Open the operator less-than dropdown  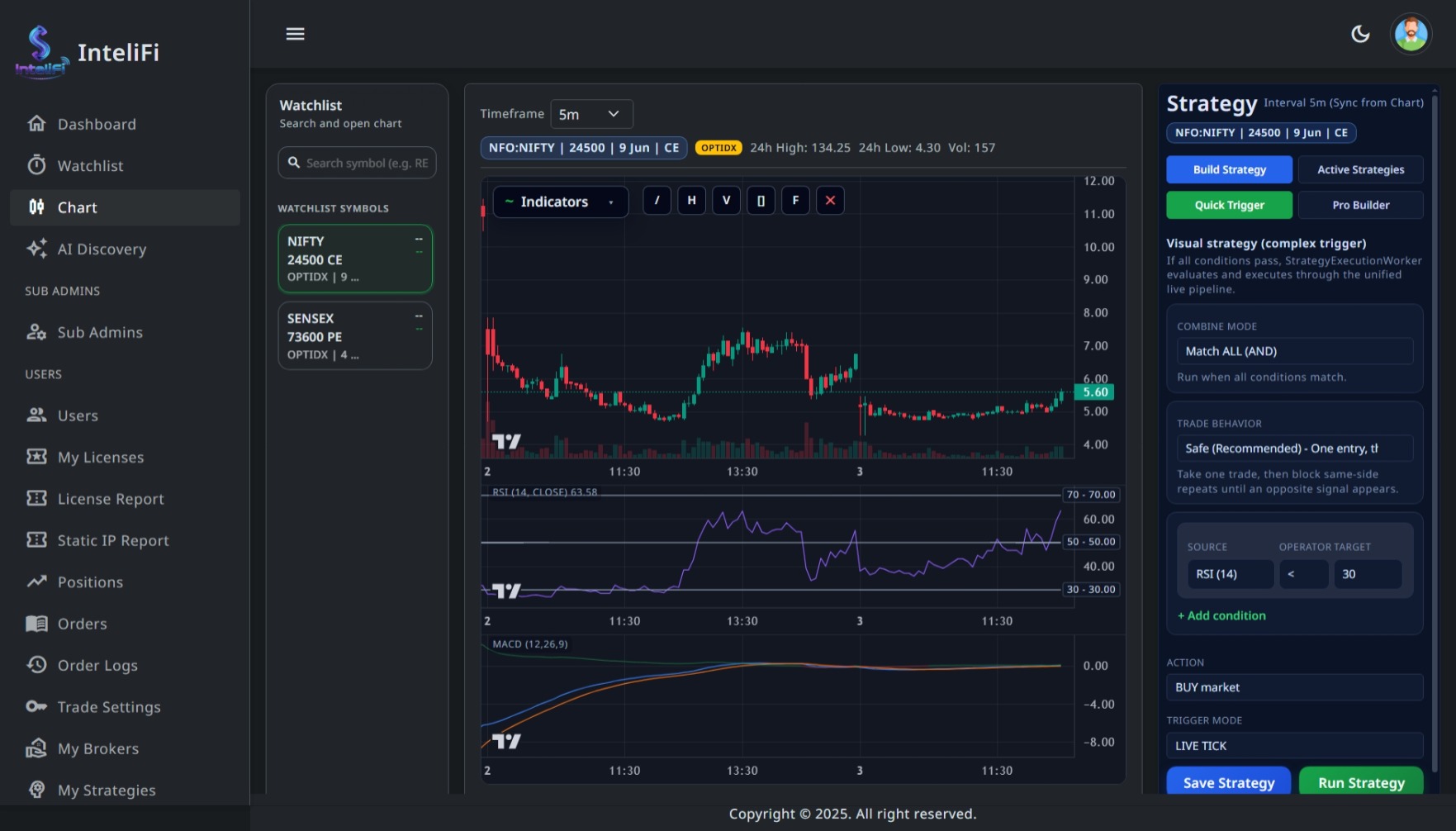point(1303,574)
